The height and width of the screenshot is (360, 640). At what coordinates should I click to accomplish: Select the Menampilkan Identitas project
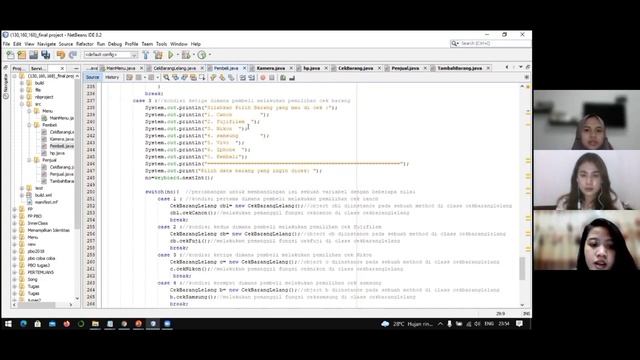pos(48,230)
